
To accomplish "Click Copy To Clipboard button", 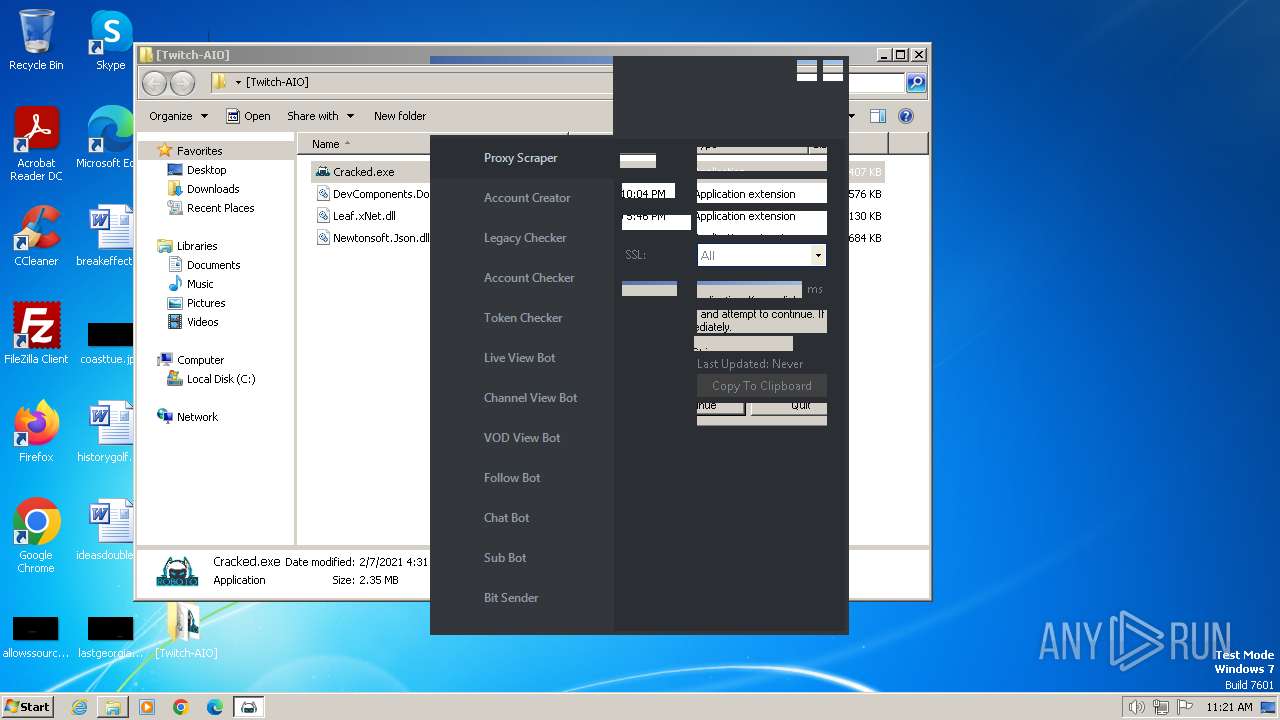I will click(762, 386).
